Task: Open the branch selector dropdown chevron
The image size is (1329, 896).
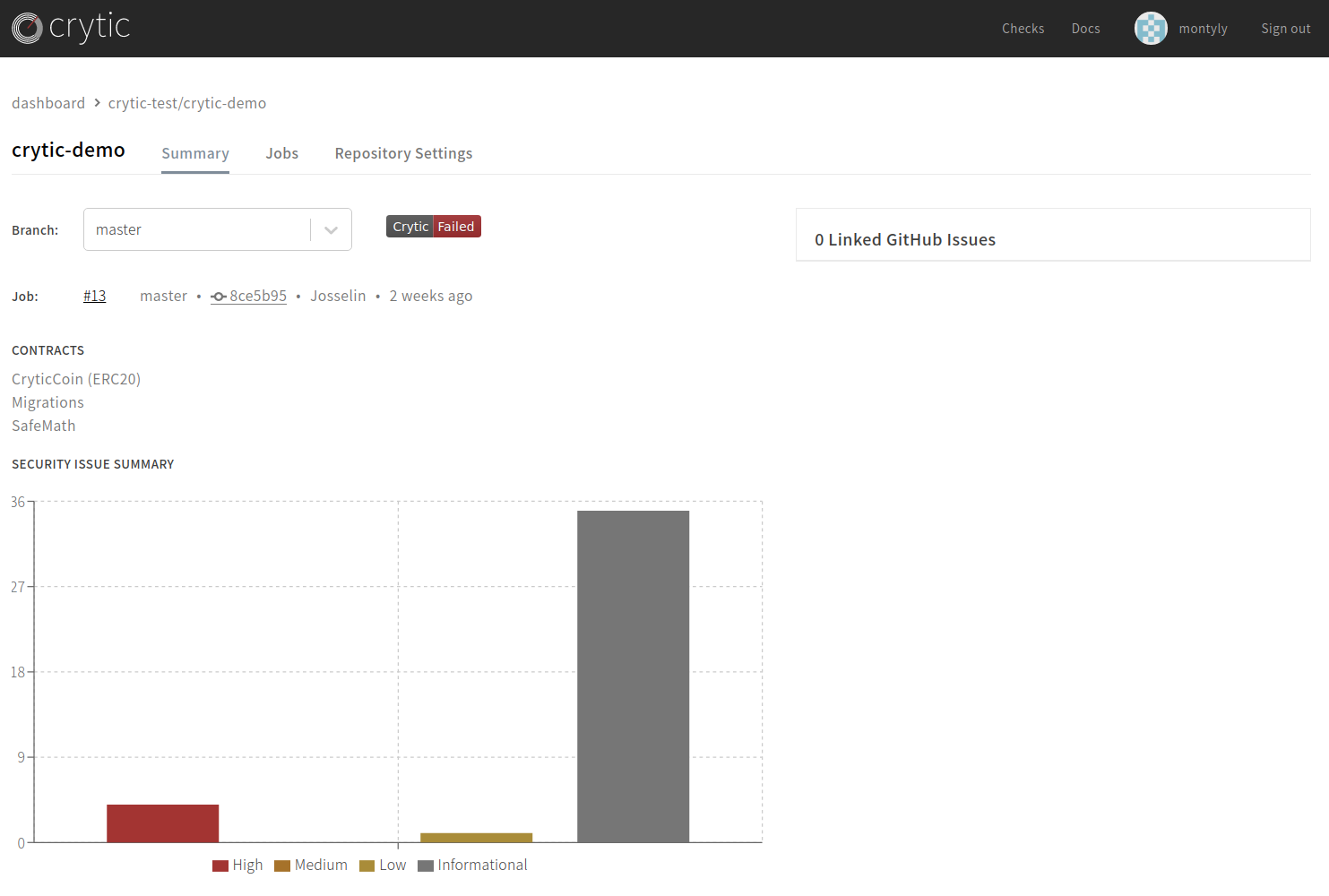Action: click(x=330, y=229)
